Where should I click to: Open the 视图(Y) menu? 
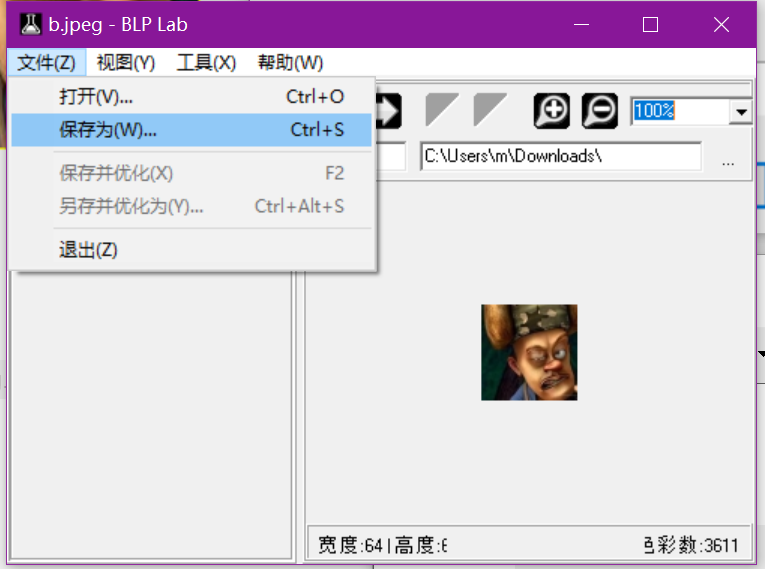click(126, 63)
